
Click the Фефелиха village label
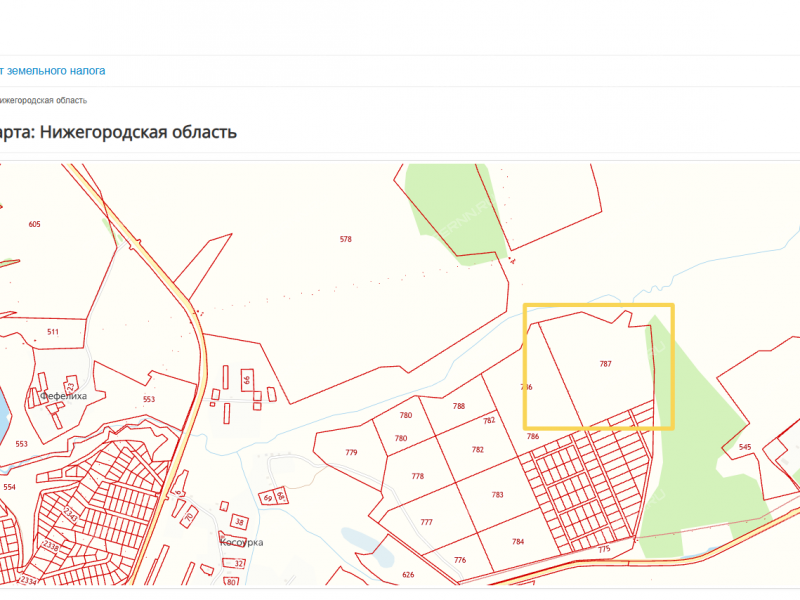64,396
